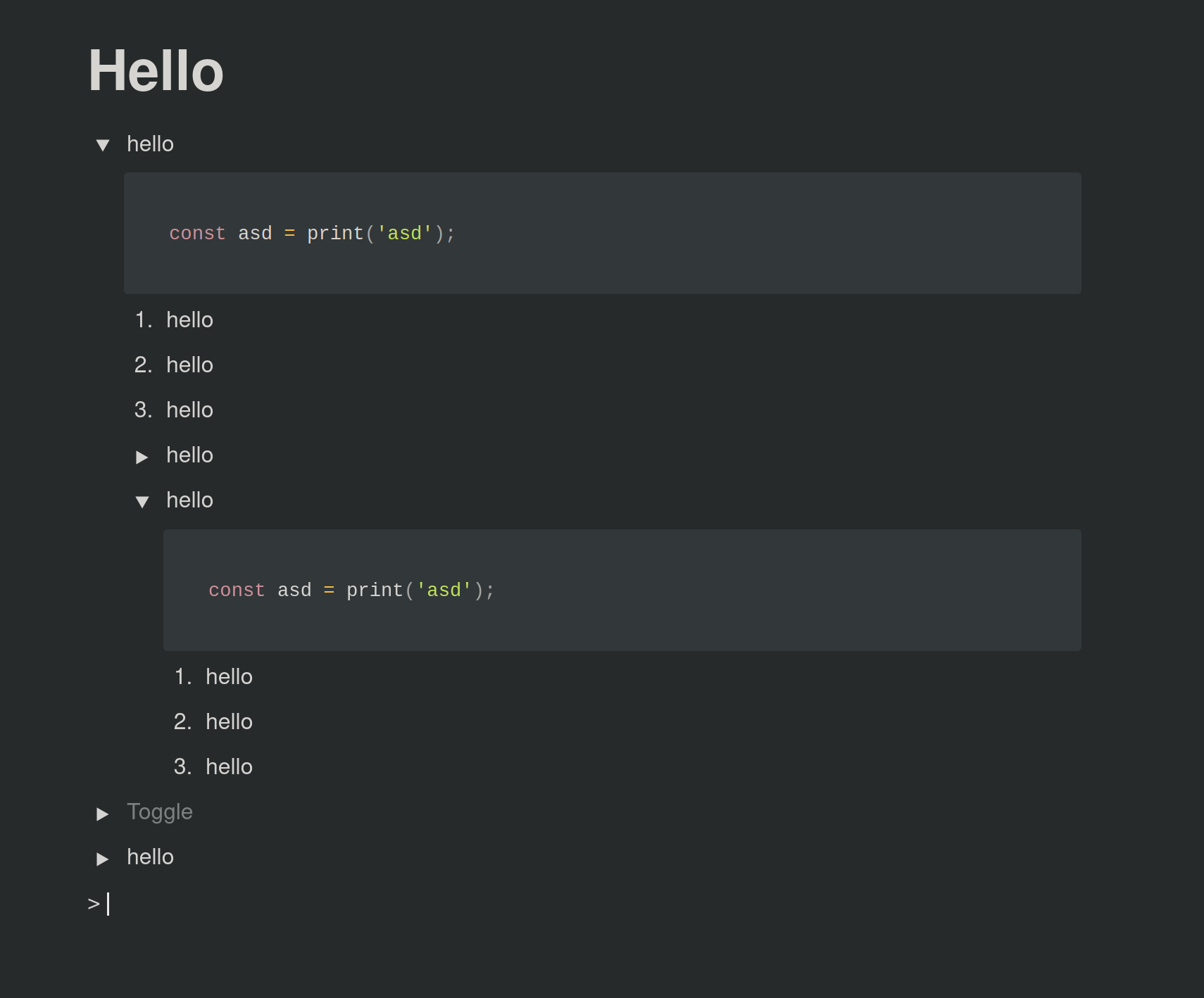Select nested list item 1 hello

(229, 677)
